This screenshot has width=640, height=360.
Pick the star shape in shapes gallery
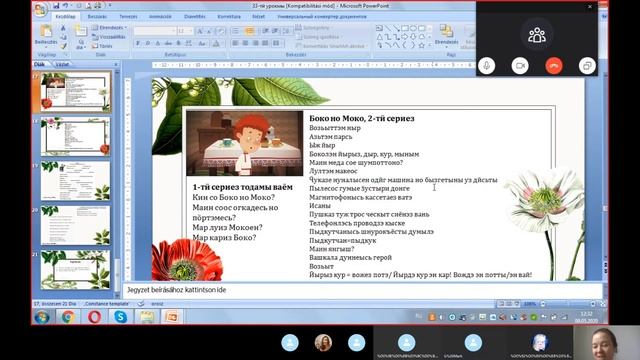[422, 45]
